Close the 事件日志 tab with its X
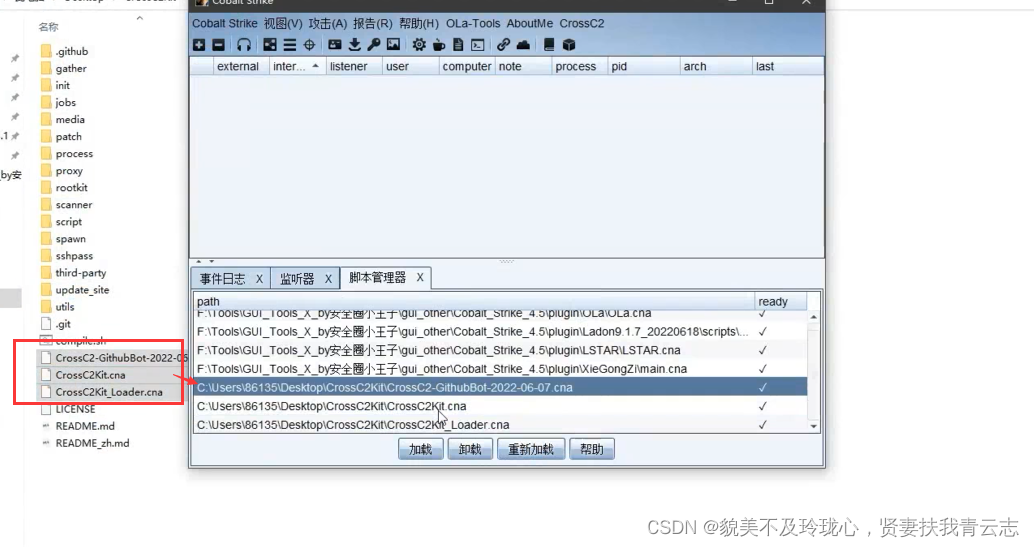1034x547 pixels. point(259,278)
